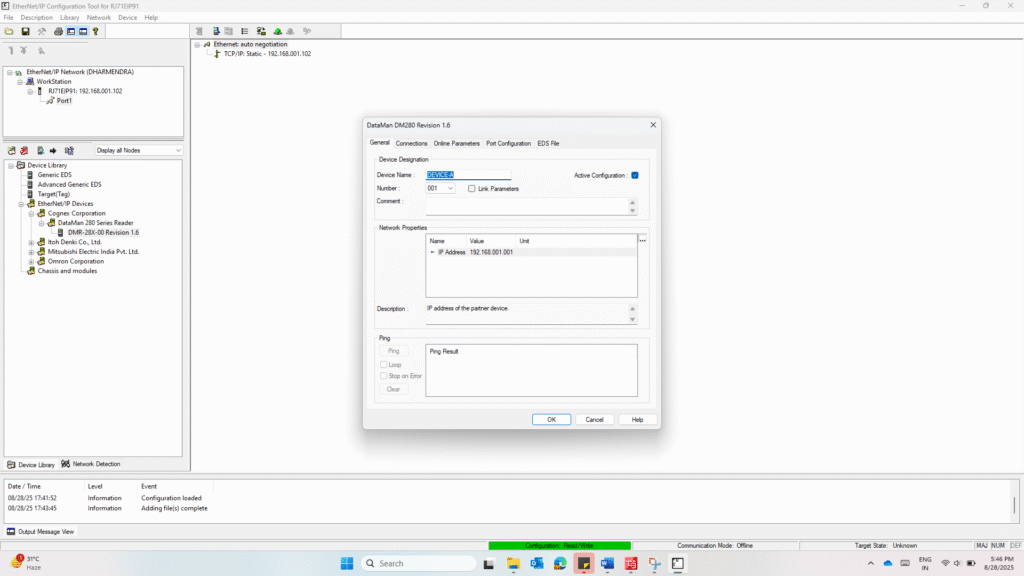The image size is (1024, 576).
Task: Collapse the Ethernet: auto negotiation node
Action: tap(197, 44)
